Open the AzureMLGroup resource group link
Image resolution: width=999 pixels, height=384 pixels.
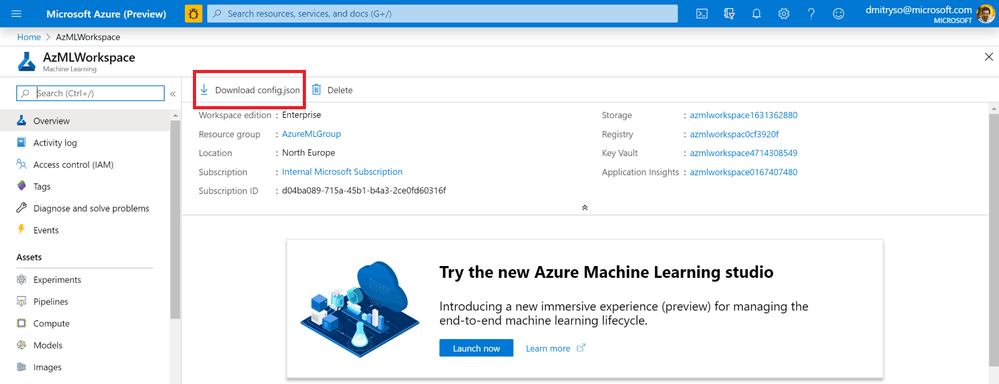click(x=312, y=134)
